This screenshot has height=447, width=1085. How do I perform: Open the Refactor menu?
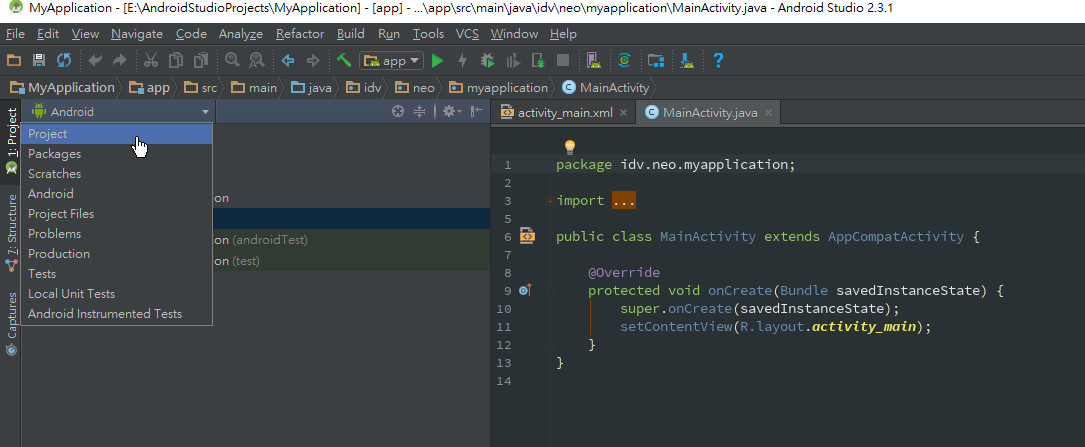[300, 34]
